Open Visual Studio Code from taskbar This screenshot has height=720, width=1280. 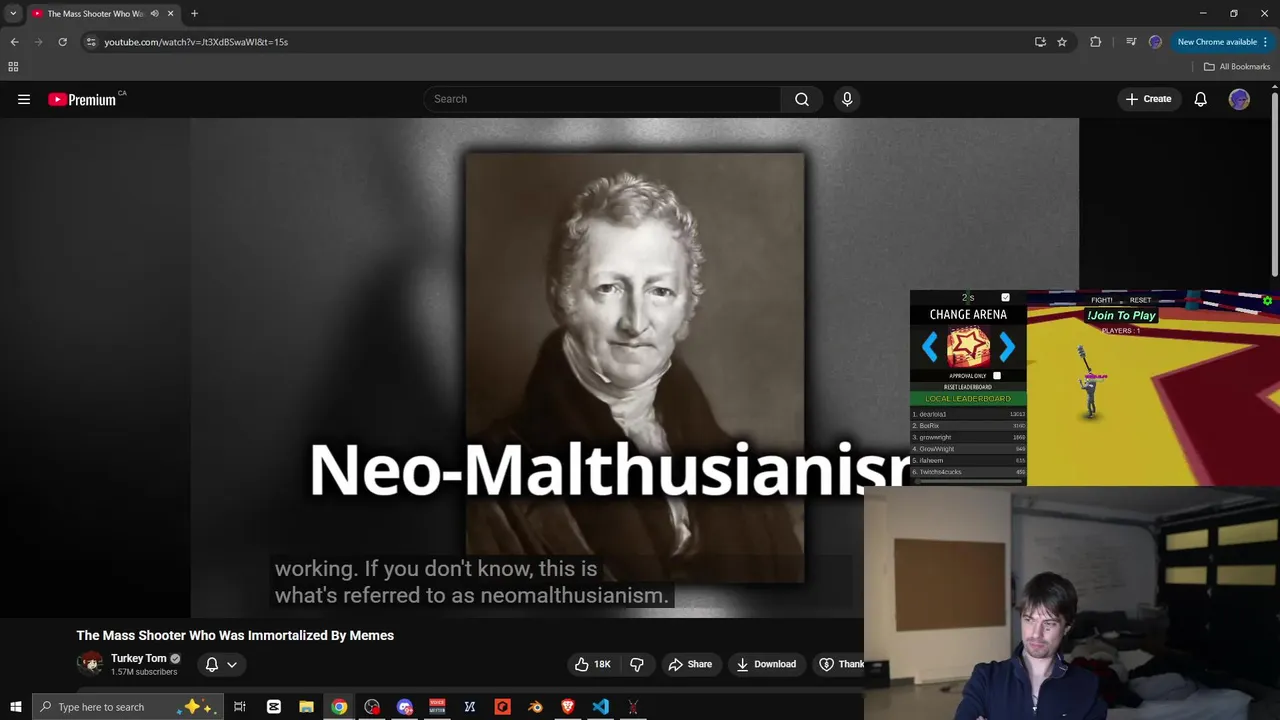pos(600,707)
